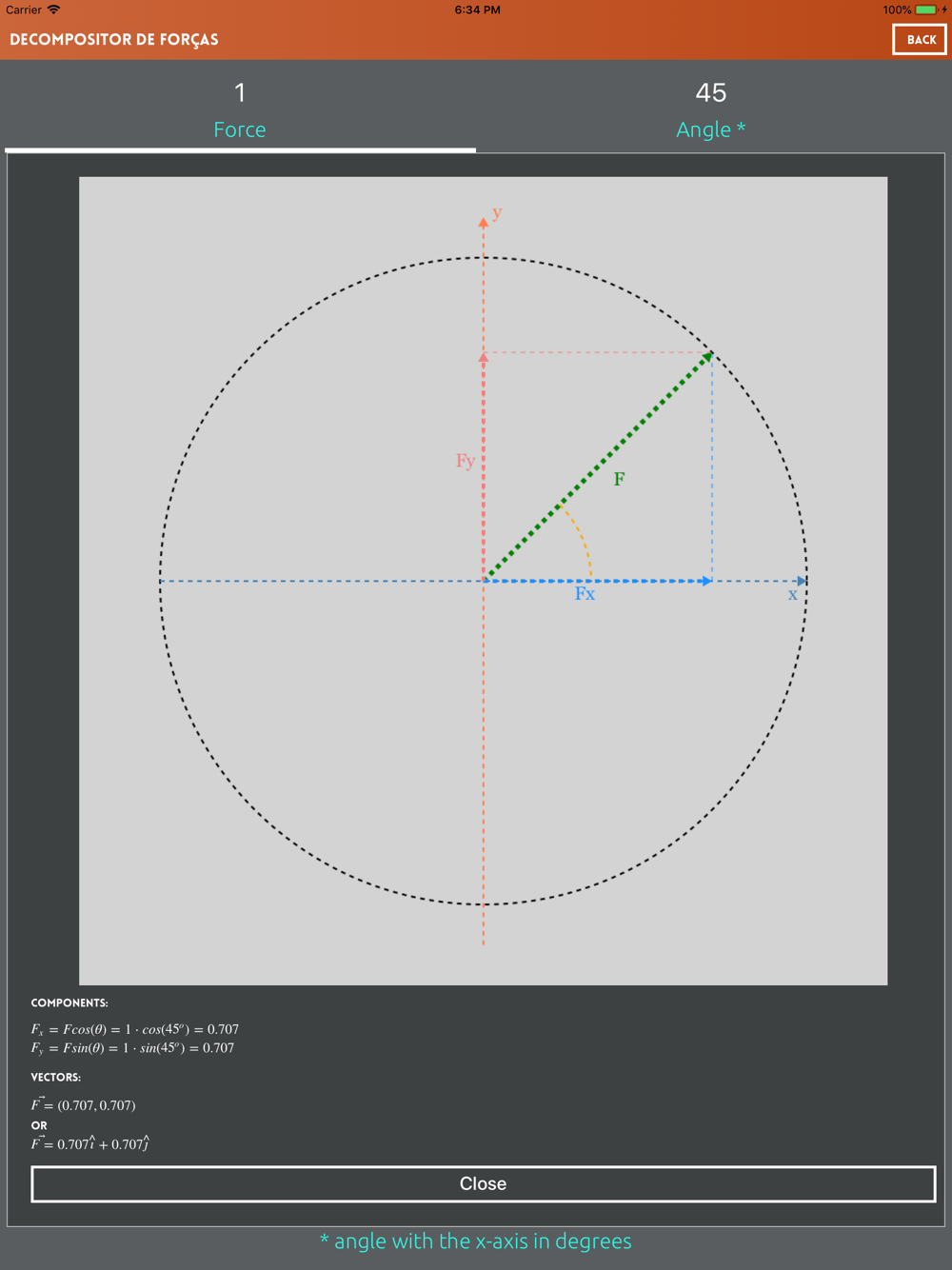Click the x-axis end arrowhead
This screenshot has width=952, height=1270.
(x=802, y=581)
